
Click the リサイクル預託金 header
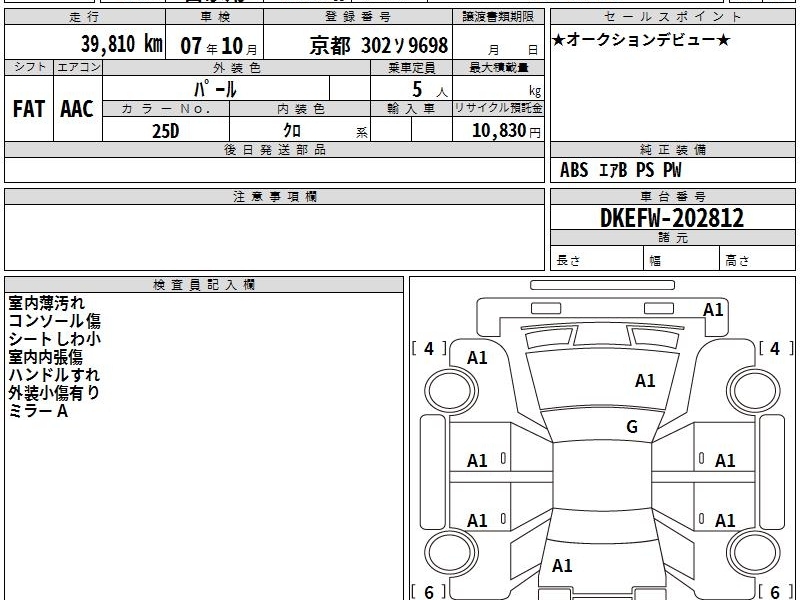[x=498, y=108]
